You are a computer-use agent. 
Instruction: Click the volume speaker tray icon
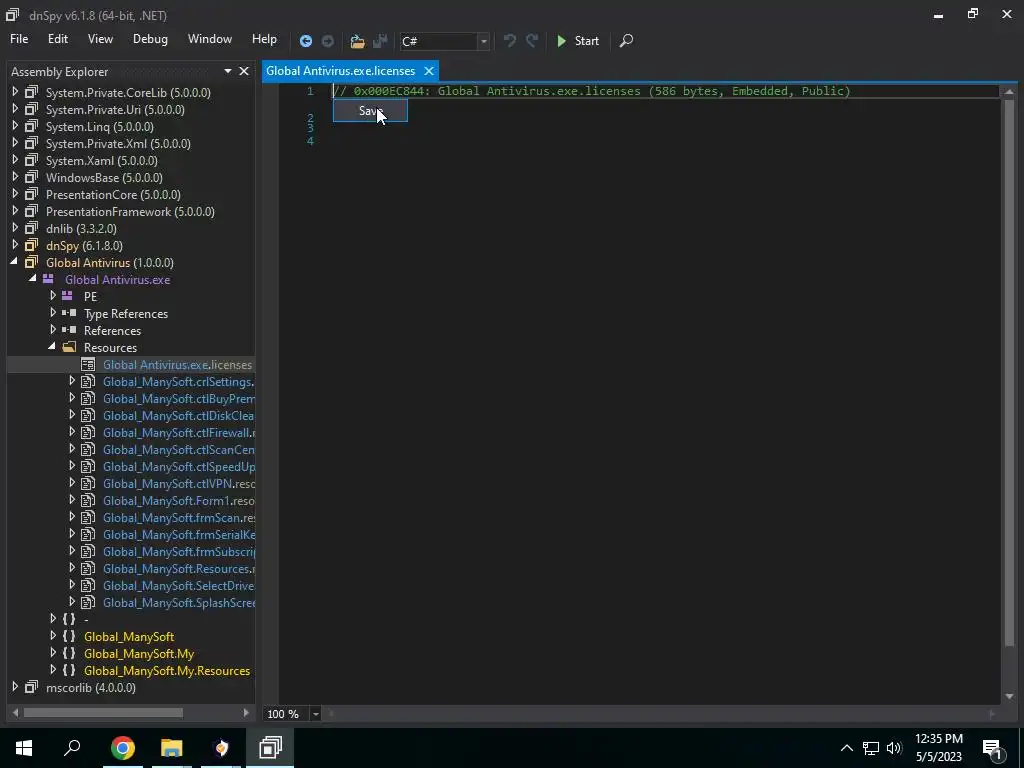tap(894, 748)
